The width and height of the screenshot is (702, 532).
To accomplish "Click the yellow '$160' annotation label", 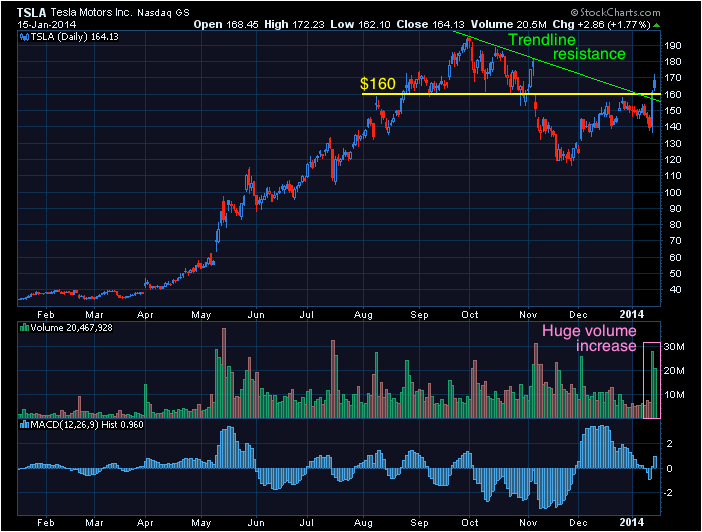I will pos(378,84).
